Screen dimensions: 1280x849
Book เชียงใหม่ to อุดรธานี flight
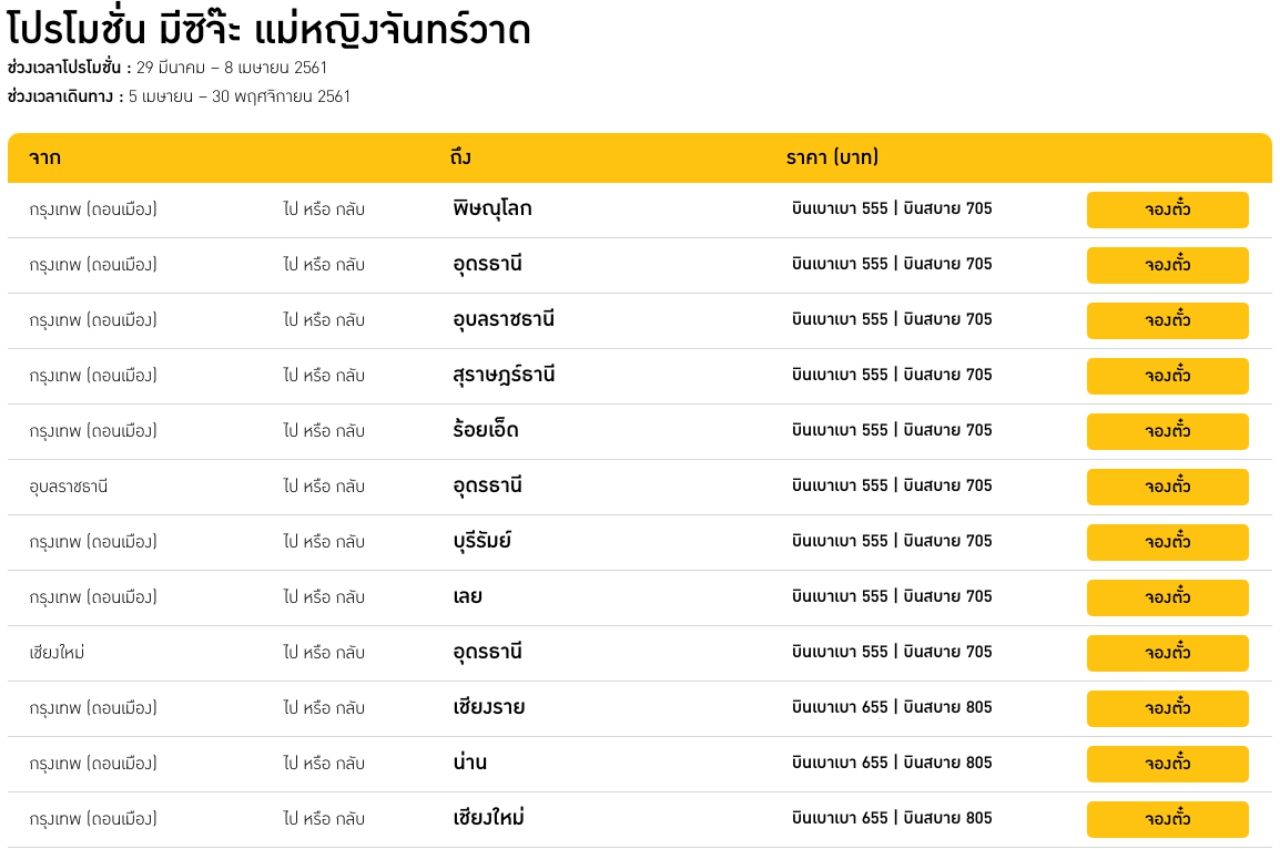[1167, 653]
